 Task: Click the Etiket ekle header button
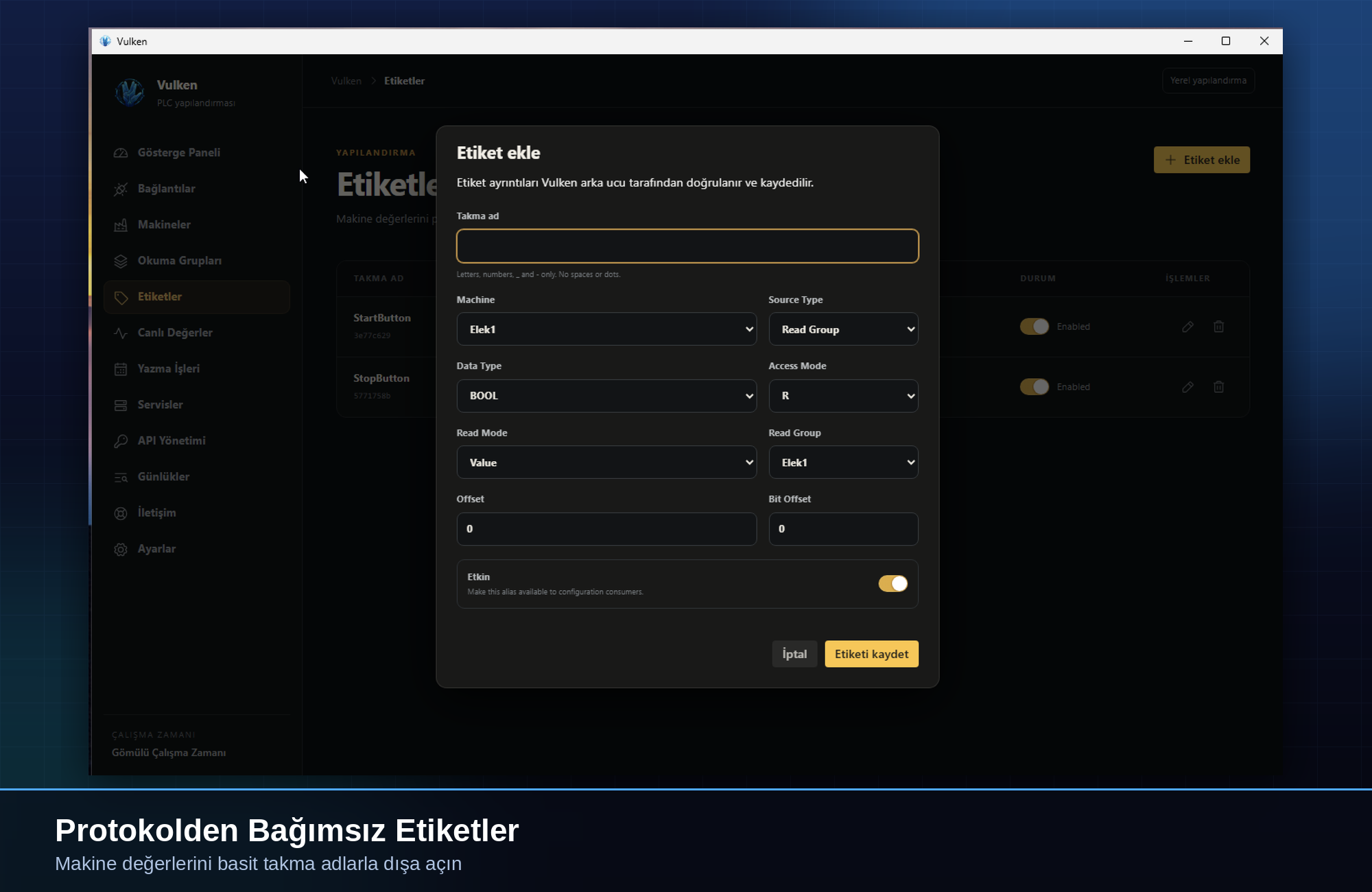coord(1201,160)
